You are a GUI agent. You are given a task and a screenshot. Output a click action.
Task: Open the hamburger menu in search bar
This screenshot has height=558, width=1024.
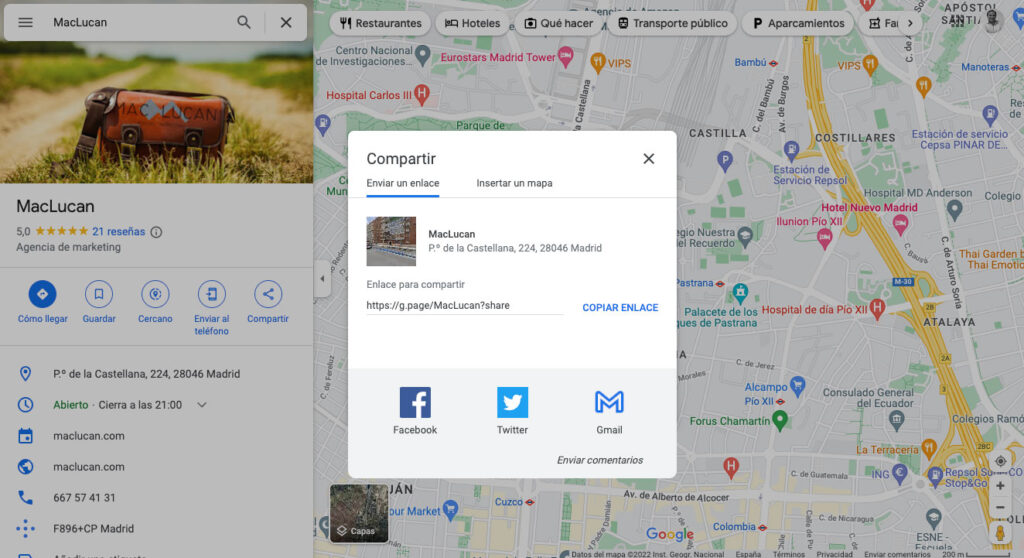(25, 22)
